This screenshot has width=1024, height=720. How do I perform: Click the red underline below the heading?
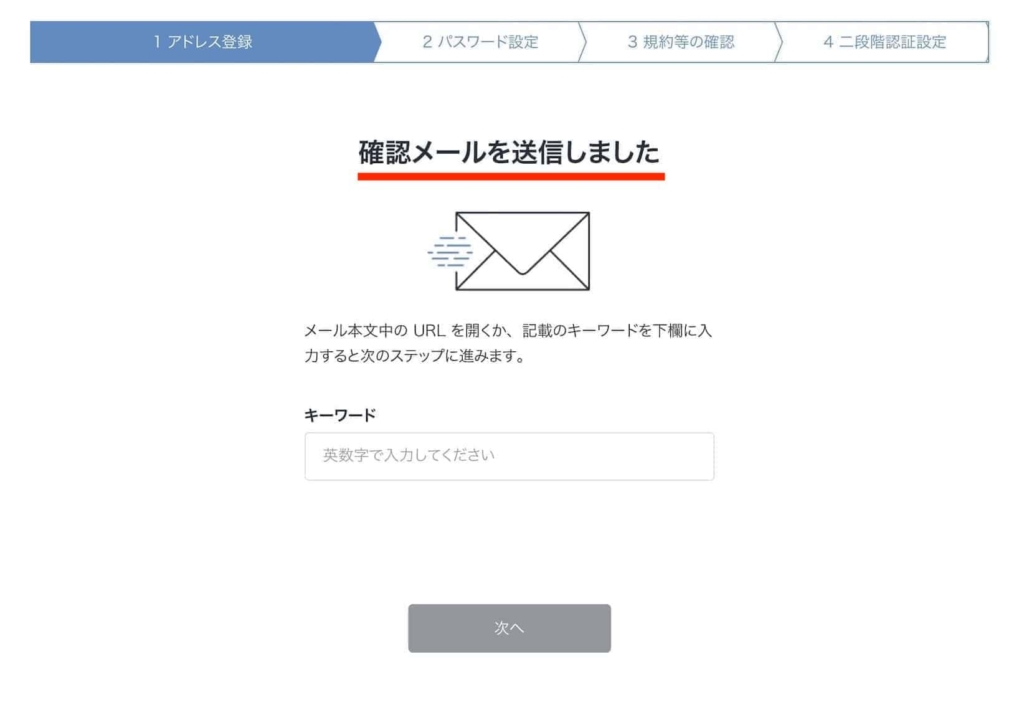pos(511,176)
